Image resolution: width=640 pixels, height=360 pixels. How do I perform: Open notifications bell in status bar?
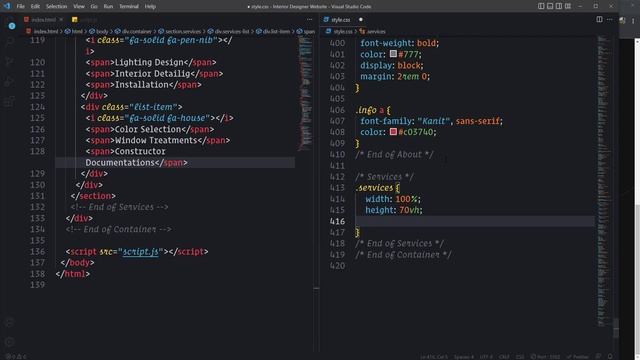[x=610, y=356]
